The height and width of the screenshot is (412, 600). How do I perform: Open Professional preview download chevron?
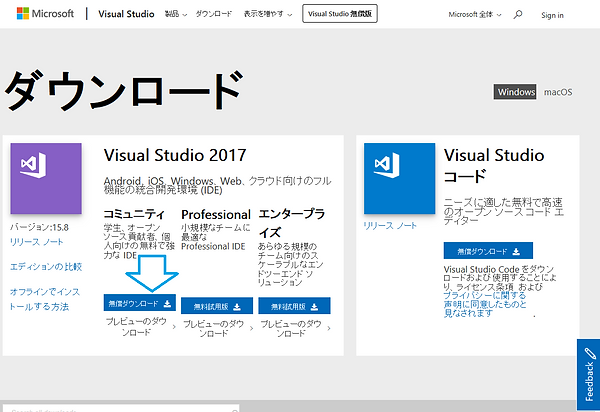[251, 328]
